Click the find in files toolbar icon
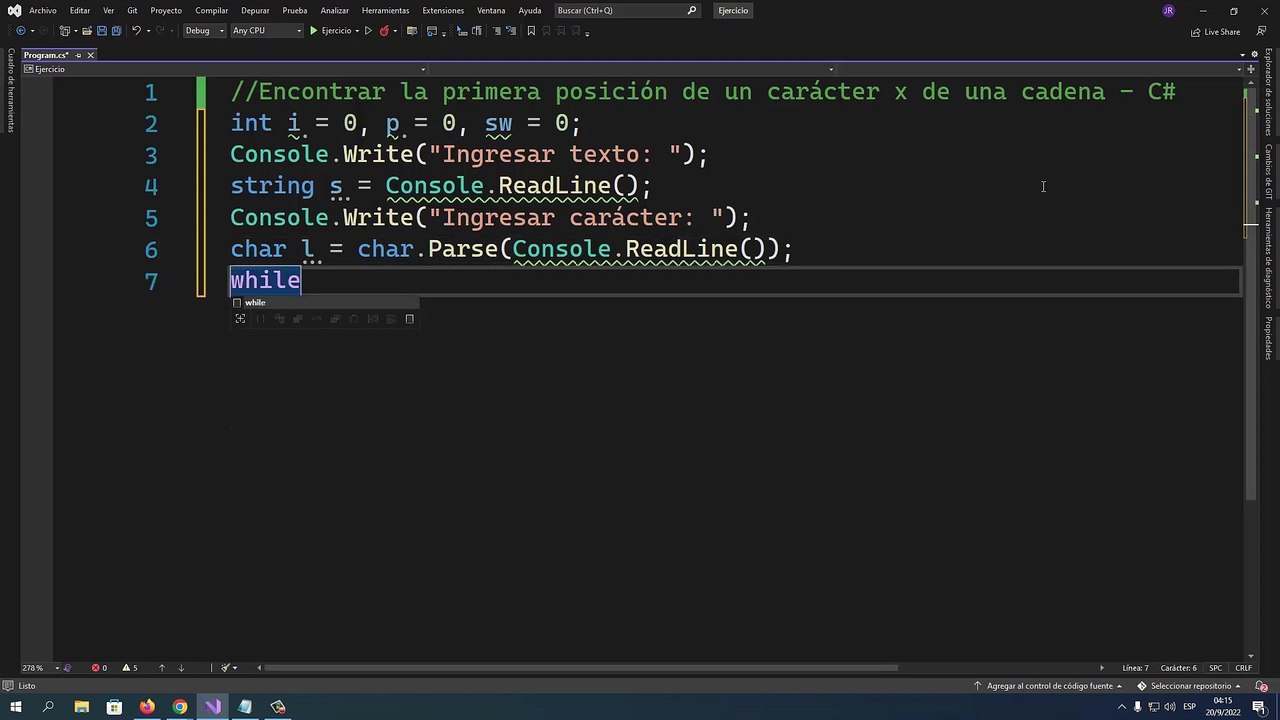Image resolution: width=1280 pixels, height=720 pixels. 411,31
